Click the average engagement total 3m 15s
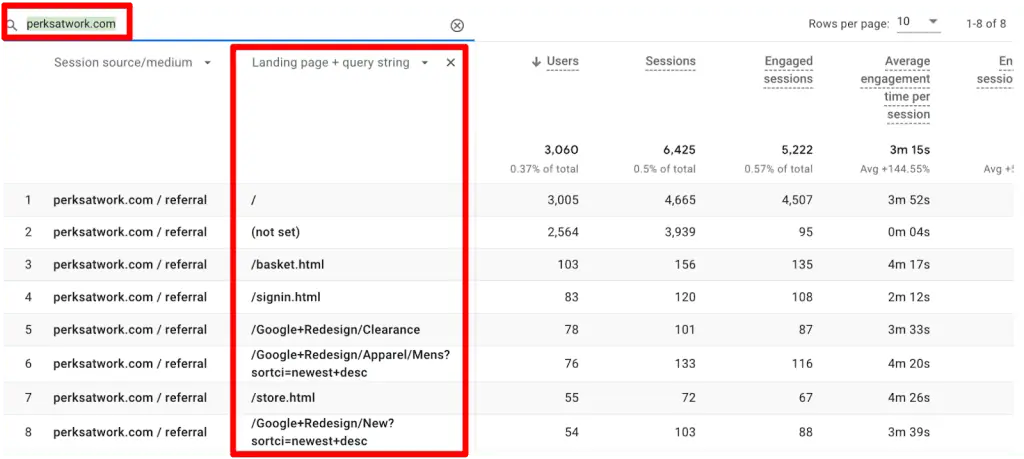The width and height of the screenshot is (1024, 459). tap(910, 150)
